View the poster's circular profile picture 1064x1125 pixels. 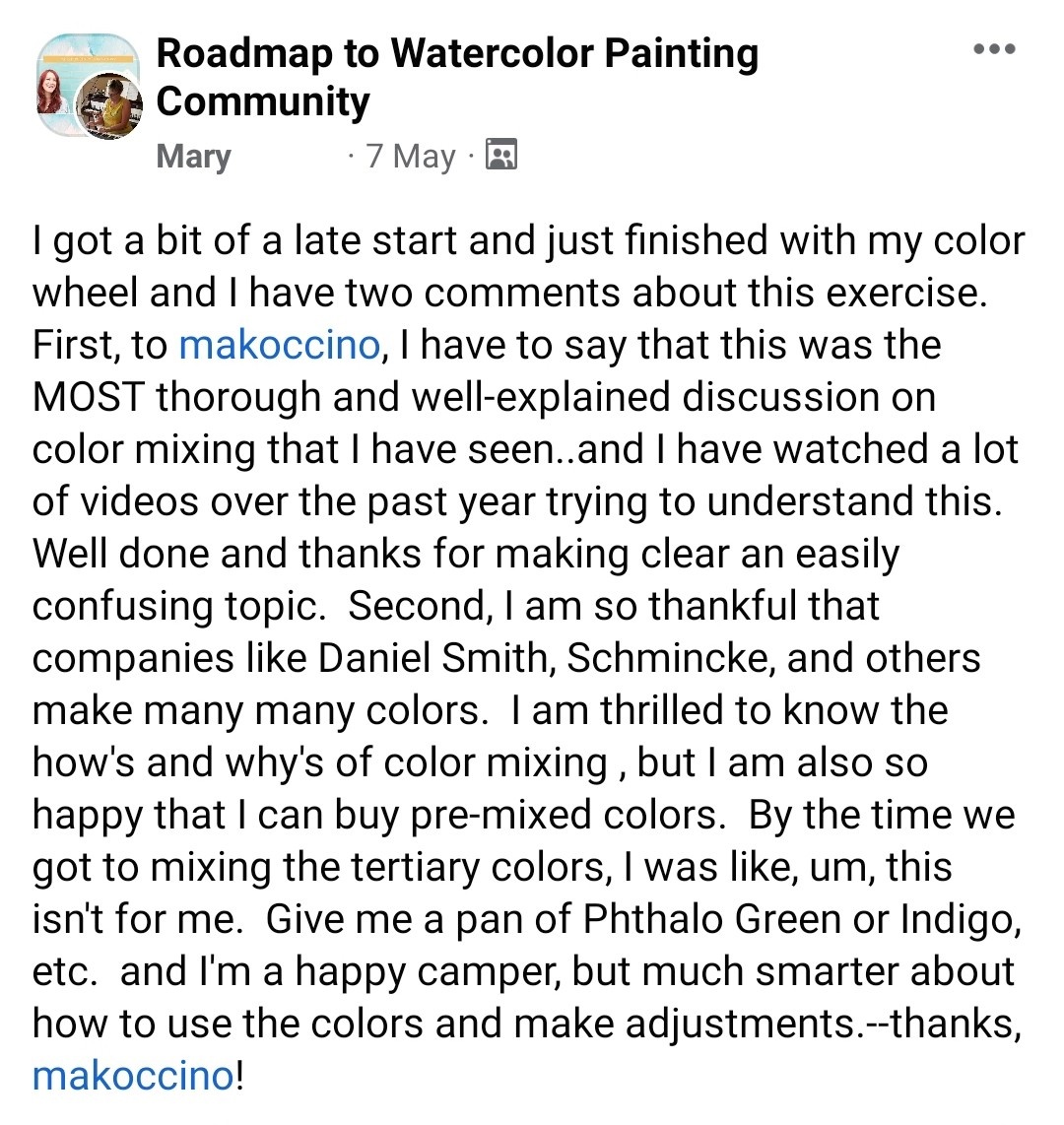tap(109, 105)
